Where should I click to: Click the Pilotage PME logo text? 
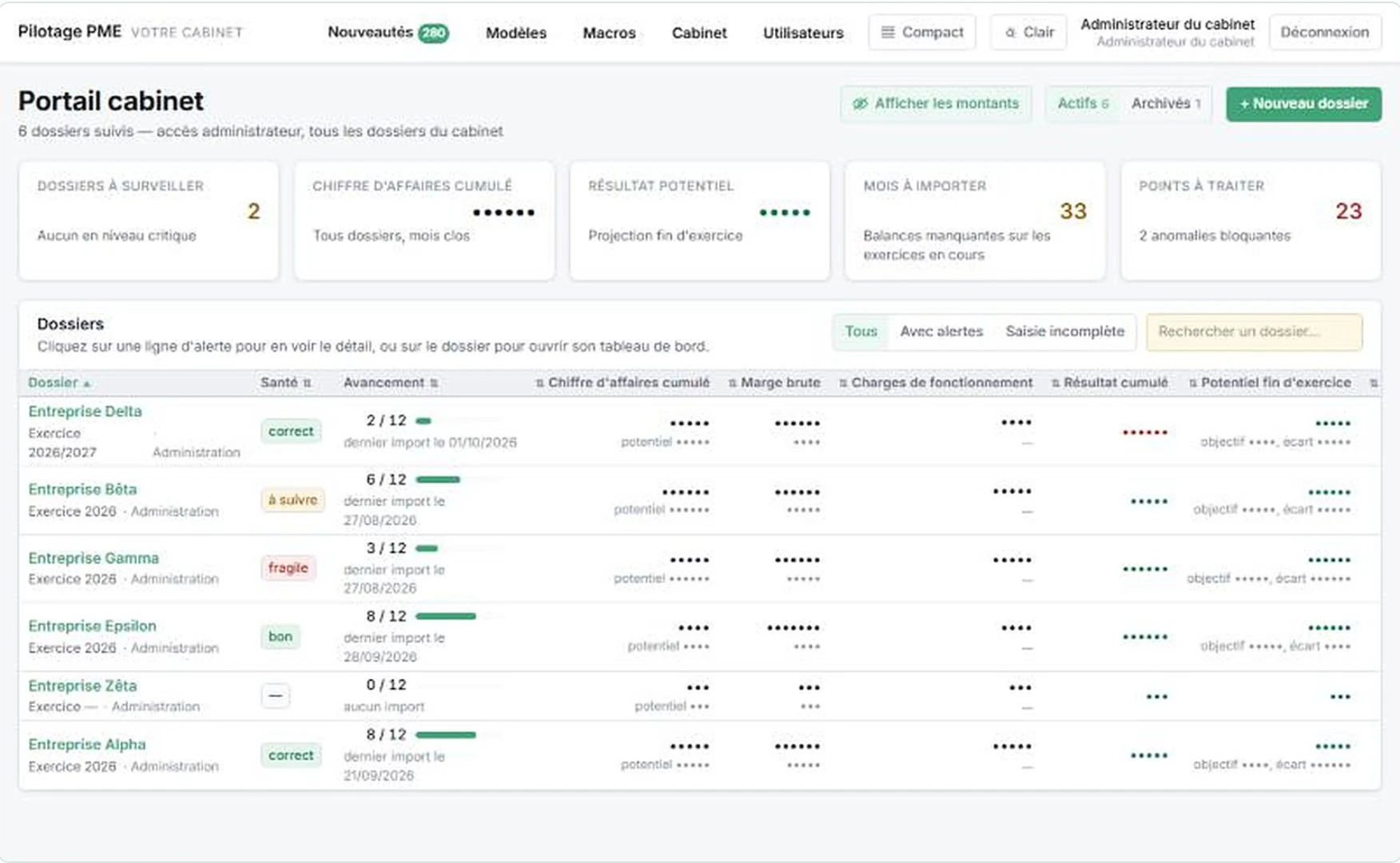pos(70,32)
